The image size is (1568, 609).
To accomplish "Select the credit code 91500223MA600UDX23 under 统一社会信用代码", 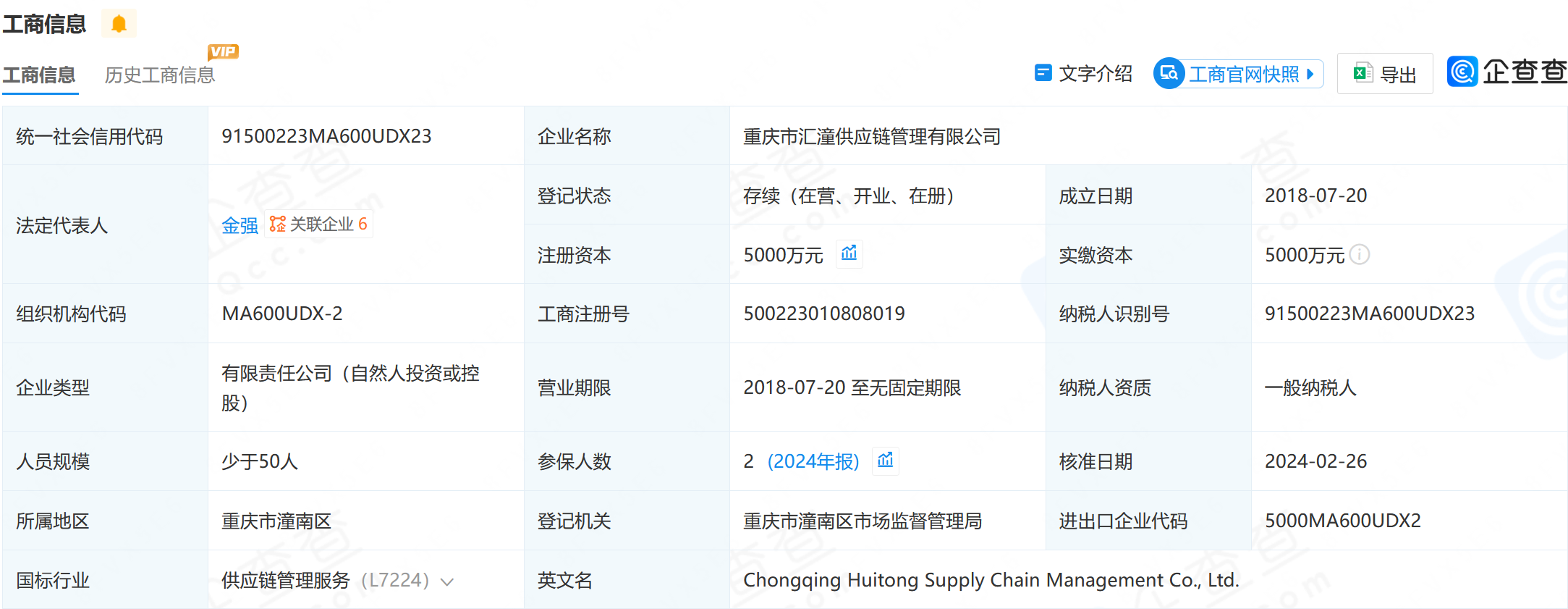I will coord(326,136).
